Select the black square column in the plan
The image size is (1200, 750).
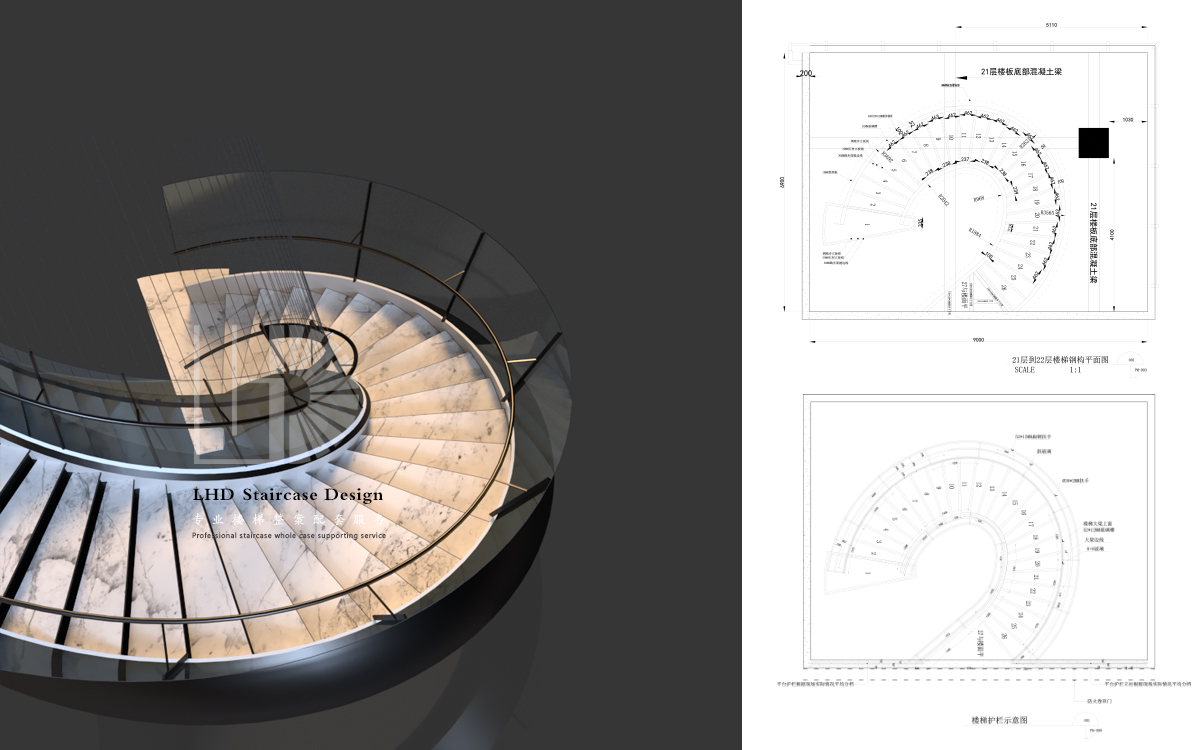pyautogui.click(x=1094, y=143)
